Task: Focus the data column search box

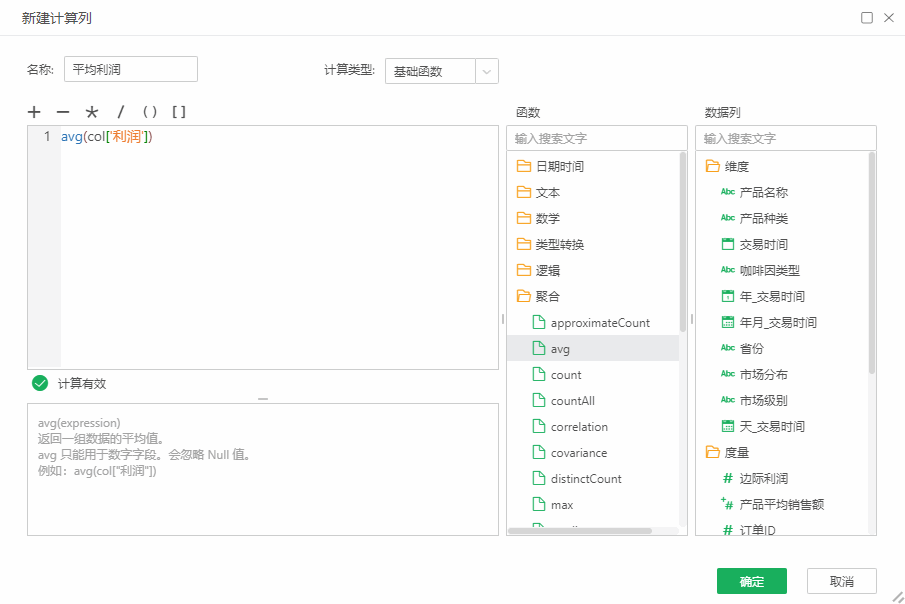Action: (x=785, y=138)
